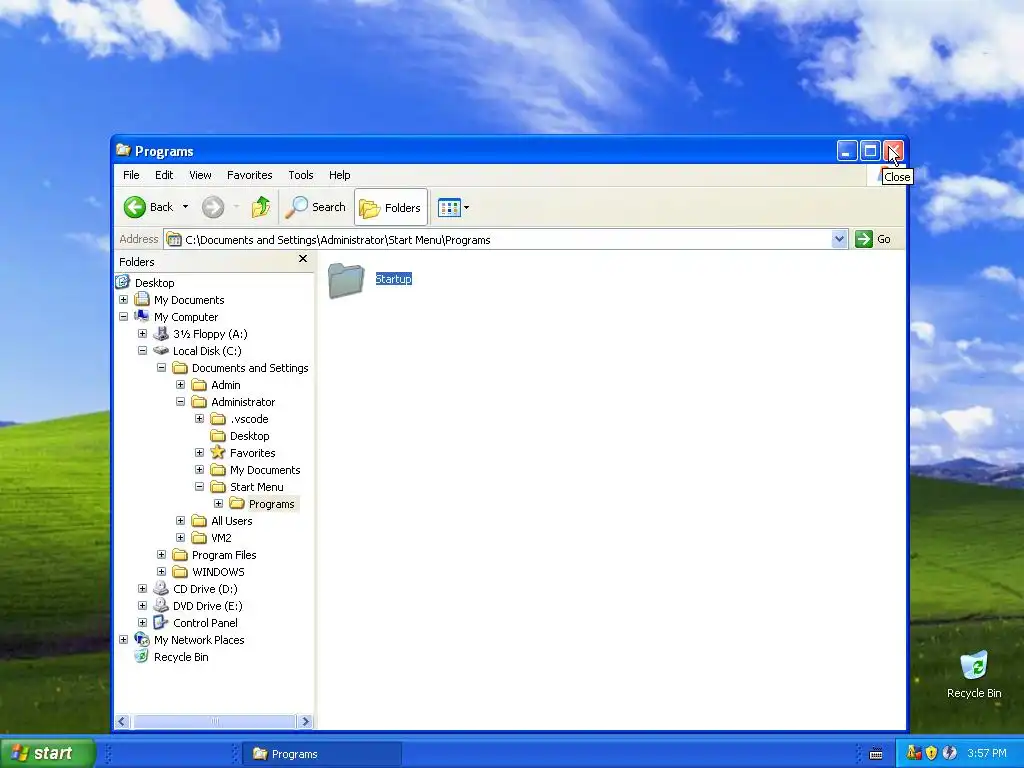The width and height of the screenshot is (1024, 768).
Task: Select the My Network Places icon
Action: coord(142,639)
